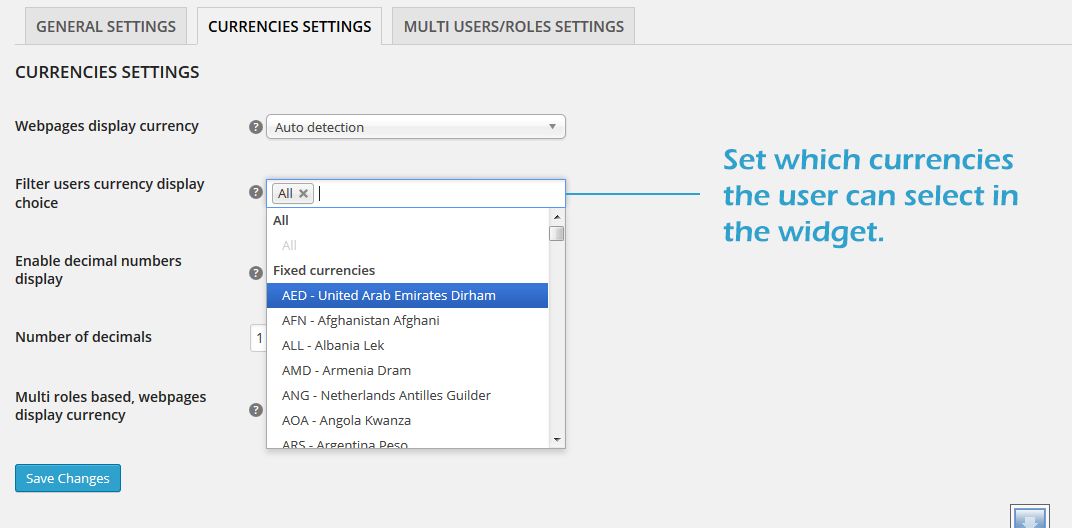The image size is (1072, 528).
Task: Click the dropdown list scroll up arrow
Action: (557, 217)
